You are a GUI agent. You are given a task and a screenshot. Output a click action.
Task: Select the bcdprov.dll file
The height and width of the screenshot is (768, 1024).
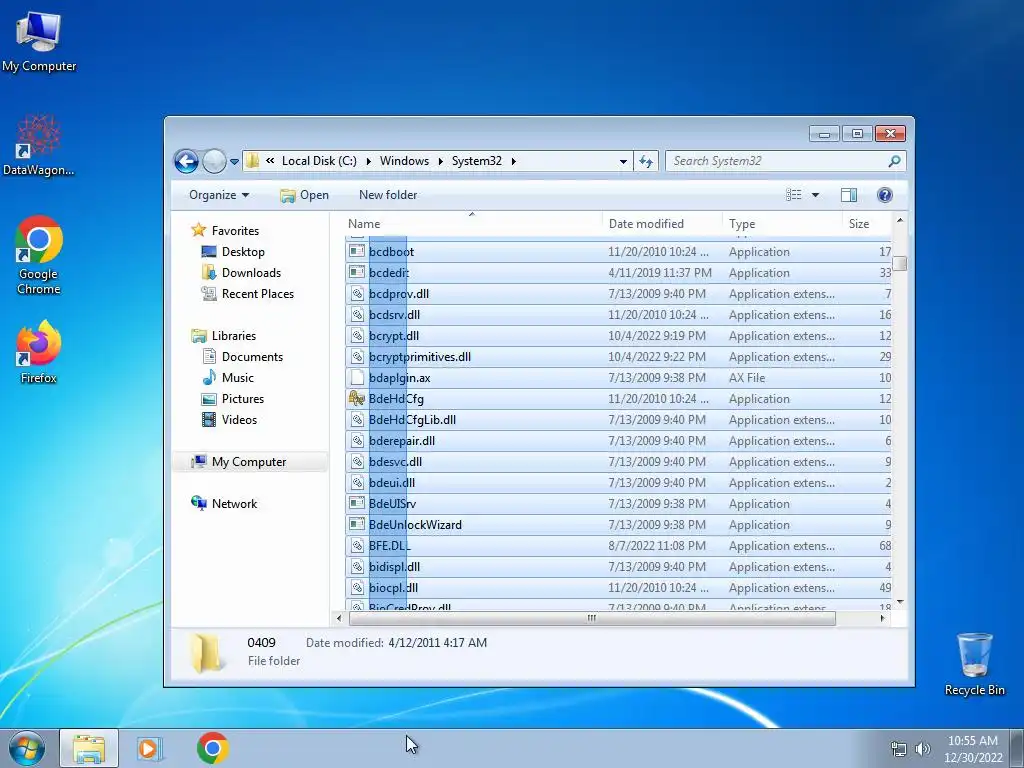(618, 294)
